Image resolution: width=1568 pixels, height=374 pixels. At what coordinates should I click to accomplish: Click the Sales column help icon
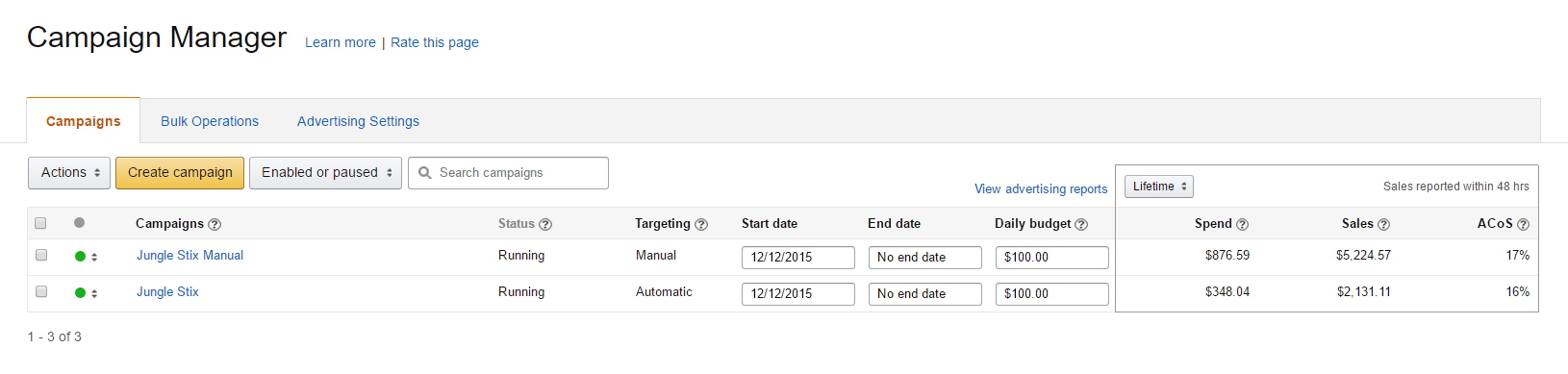1383,224
